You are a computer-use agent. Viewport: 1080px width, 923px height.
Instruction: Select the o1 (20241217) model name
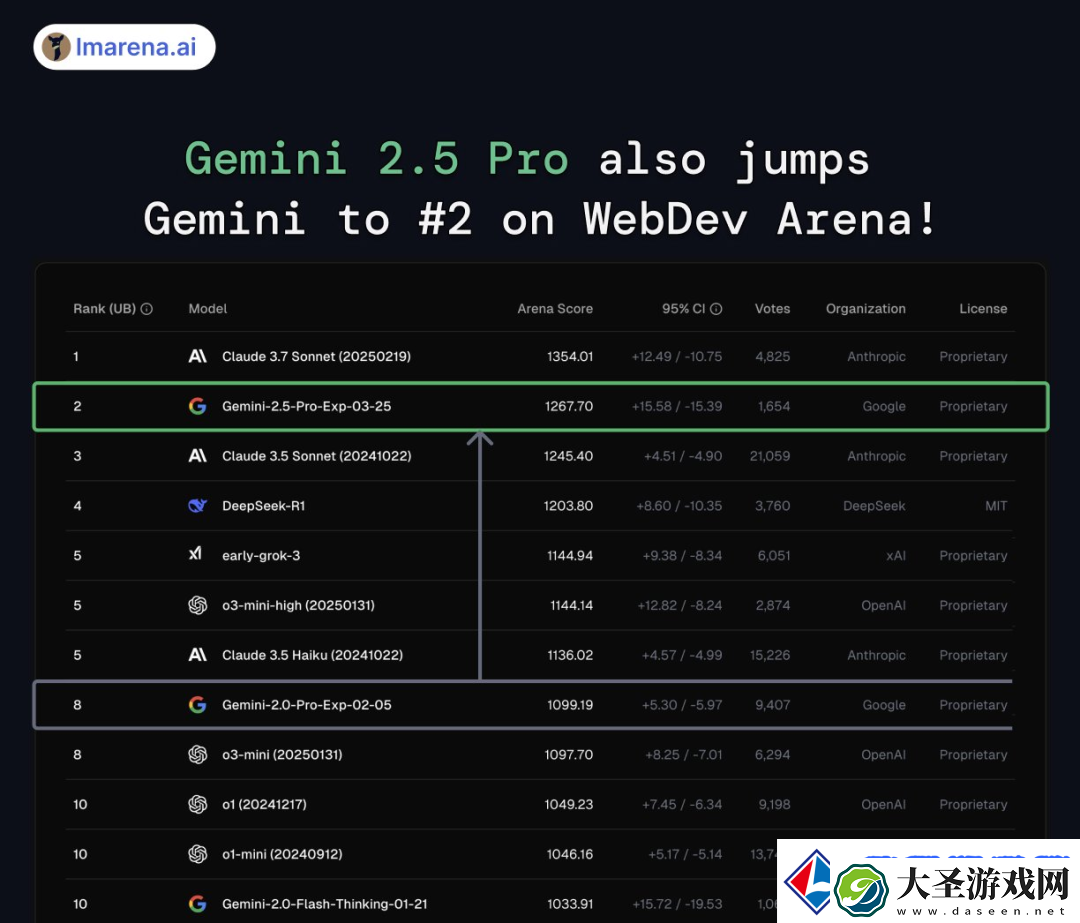click(x=264, y=805)
